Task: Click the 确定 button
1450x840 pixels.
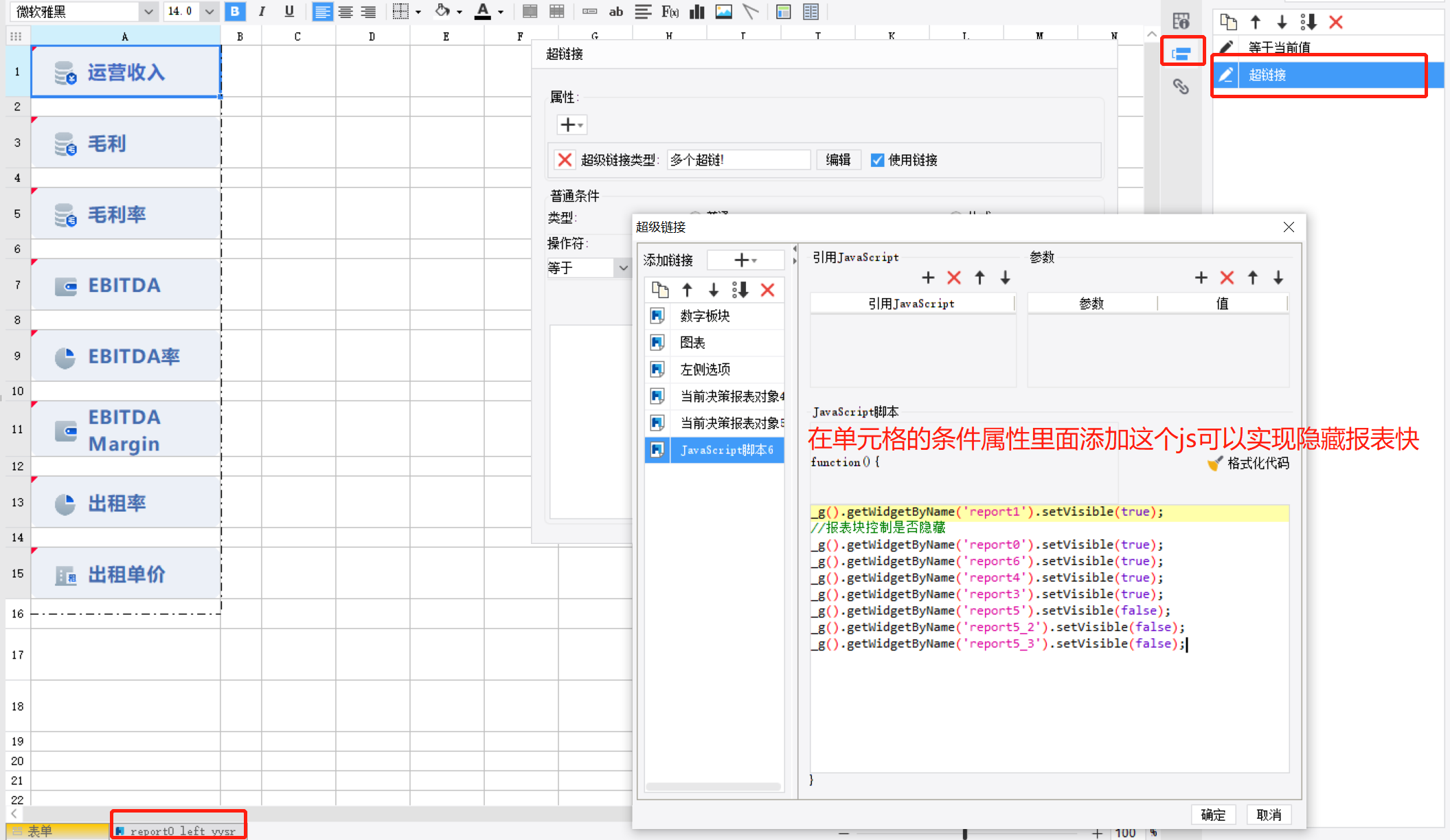Action: click(1212, 815)
